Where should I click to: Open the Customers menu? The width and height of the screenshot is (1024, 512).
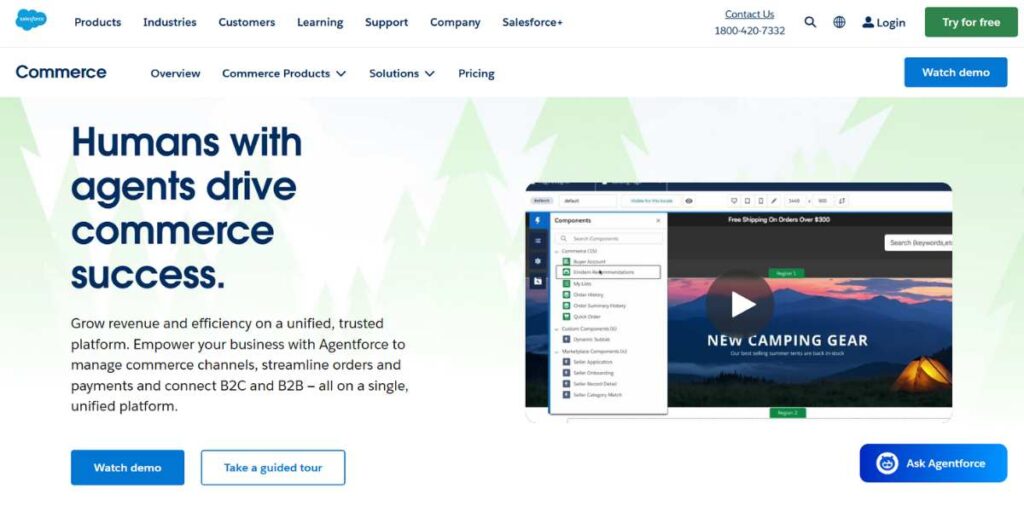tap(247, 22)
